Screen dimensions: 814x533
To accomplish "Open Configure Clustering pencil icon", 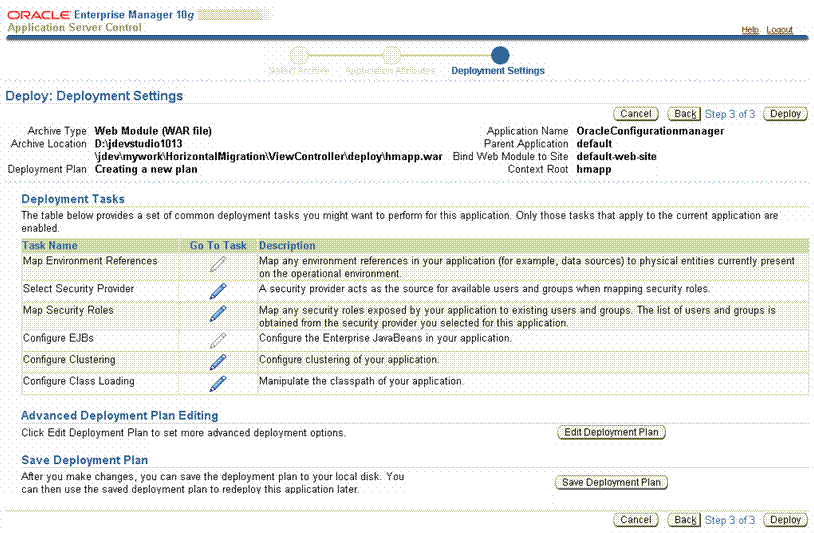I will (218, 362).
